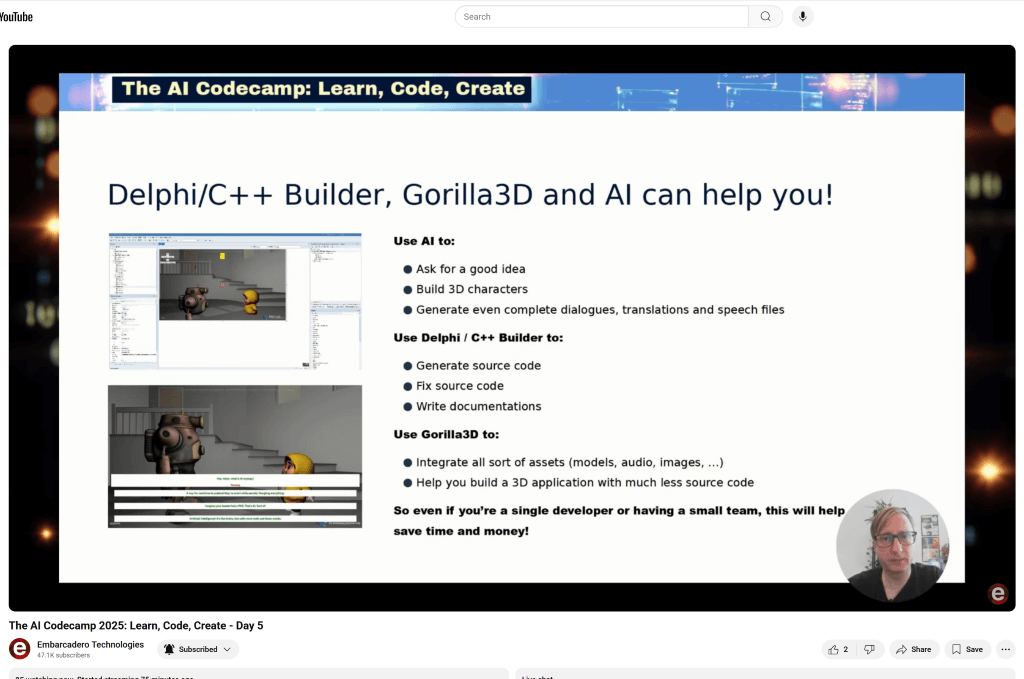
Task: Click the YouTube logo
Action: [16, 17]
